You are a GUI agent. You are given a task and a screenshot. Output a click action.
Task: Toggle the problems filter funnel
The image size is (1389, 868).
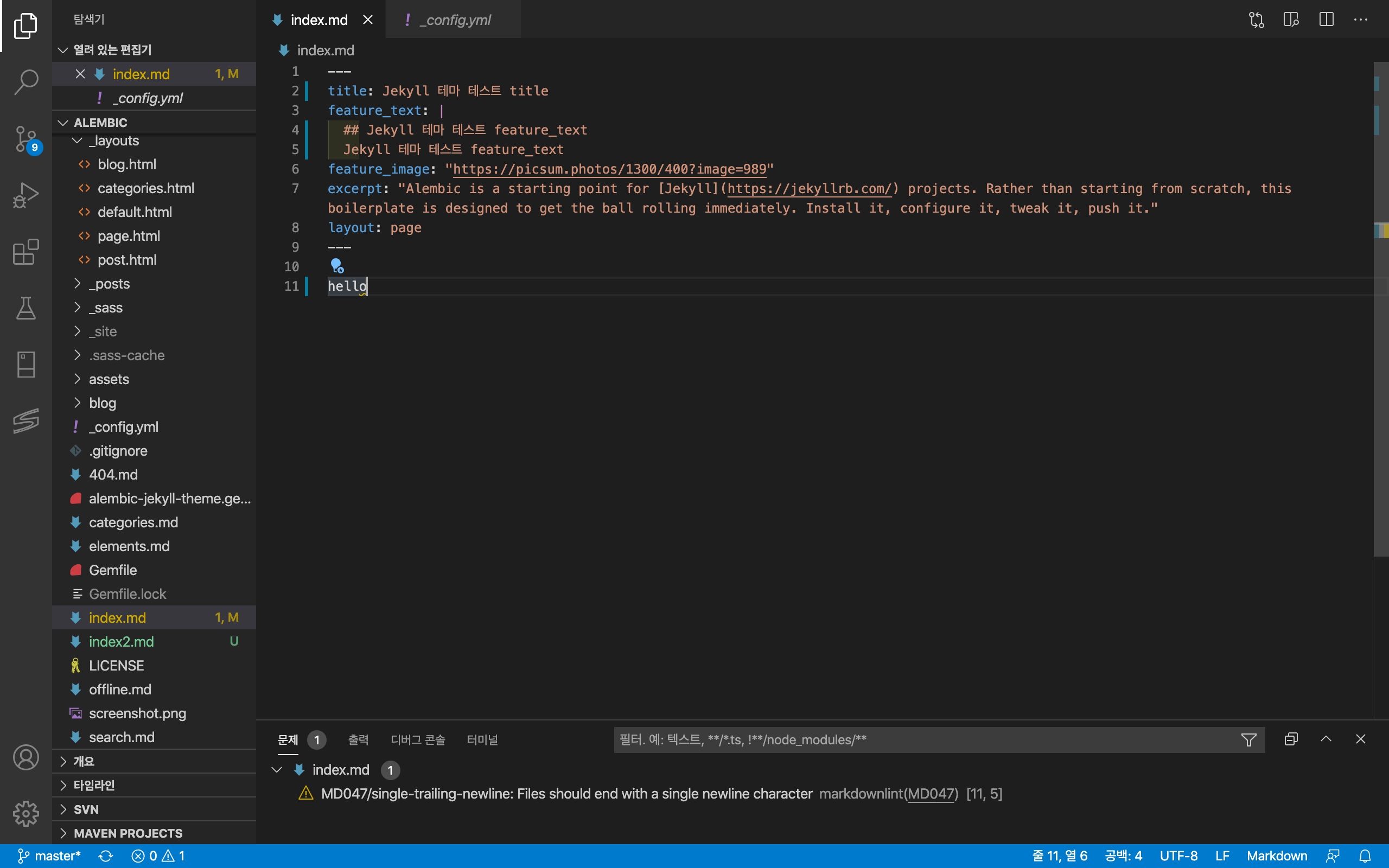[x=1248, y=740]
